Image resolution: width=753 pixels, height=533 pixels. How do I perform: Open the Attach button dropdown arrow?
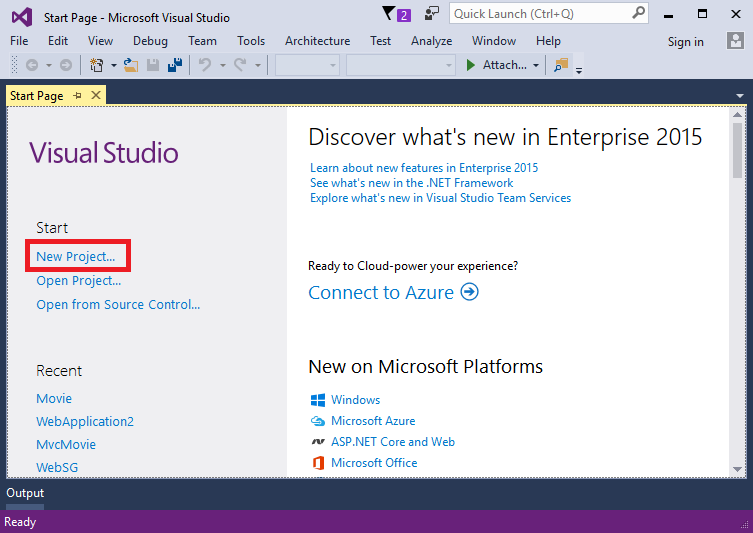coord(536,65)
